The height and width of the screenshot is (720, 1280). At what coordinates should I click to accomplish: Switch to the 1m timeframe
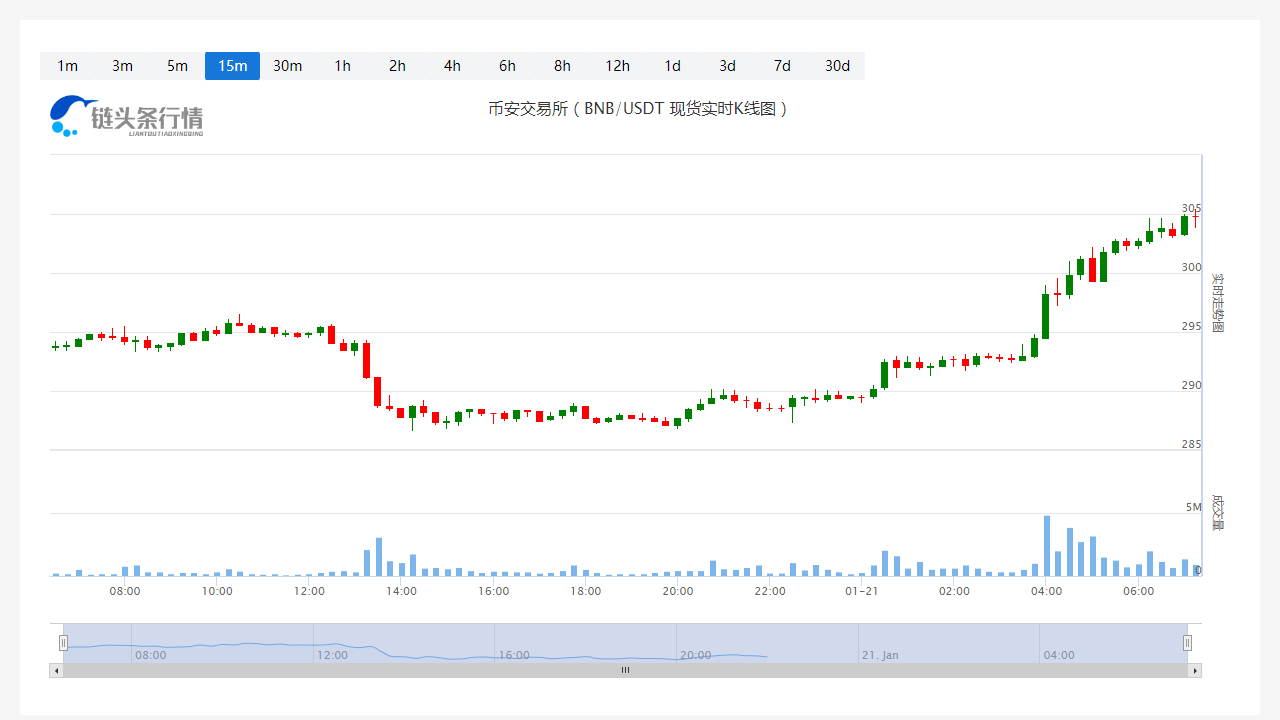coord(67,66)
